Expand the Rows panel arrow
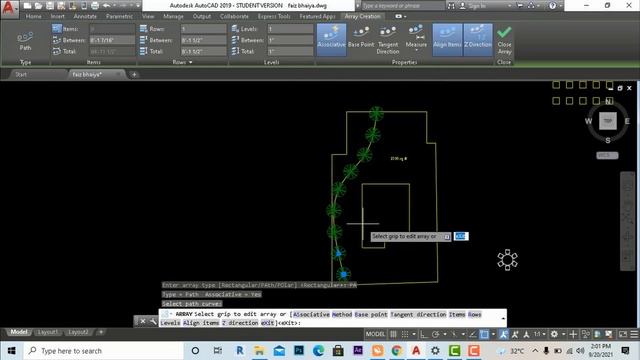The width and height of the screenshot is (640, 360). 191,62
